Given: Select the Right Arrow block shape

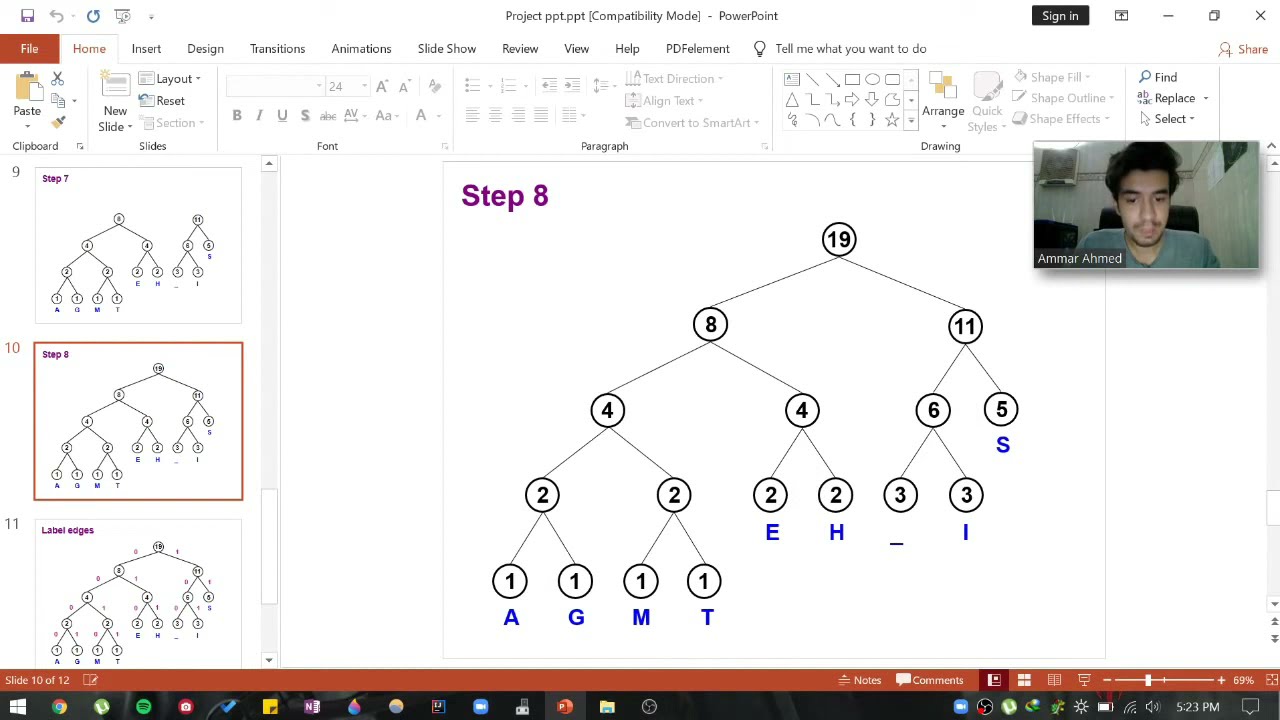Looking at the screenshot, I should (x=852, y=99).
